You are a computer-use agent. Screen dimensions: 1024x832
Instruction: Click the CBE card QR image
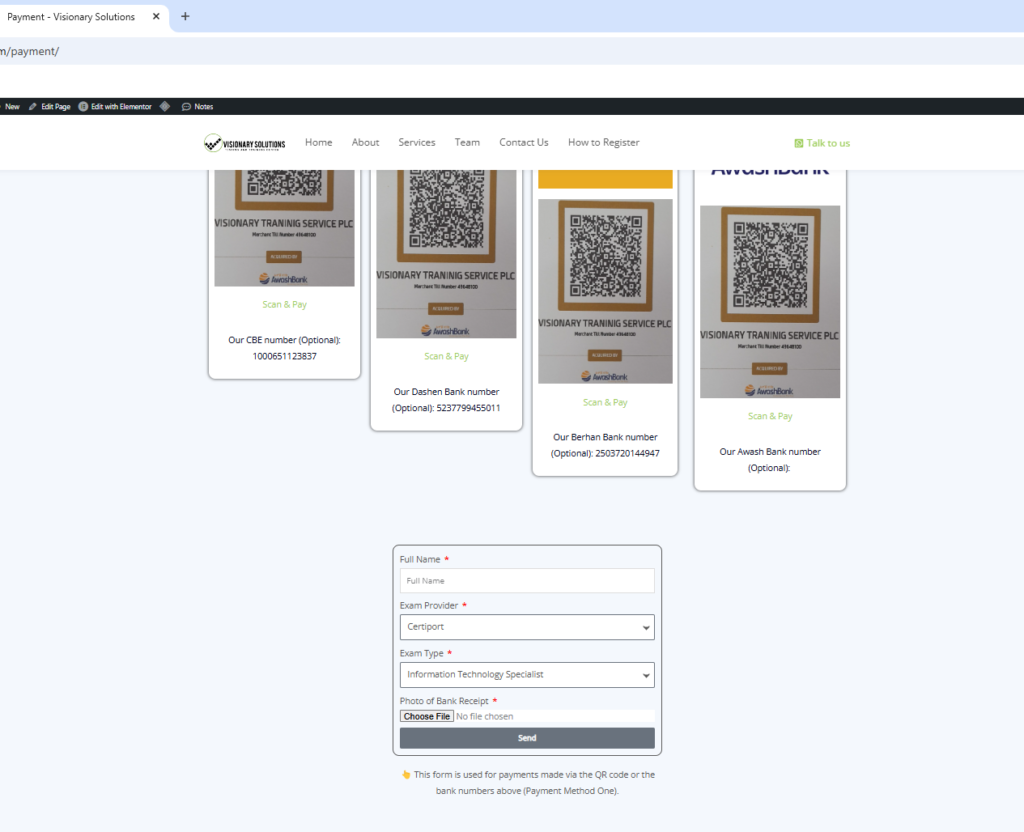point(284,228)
